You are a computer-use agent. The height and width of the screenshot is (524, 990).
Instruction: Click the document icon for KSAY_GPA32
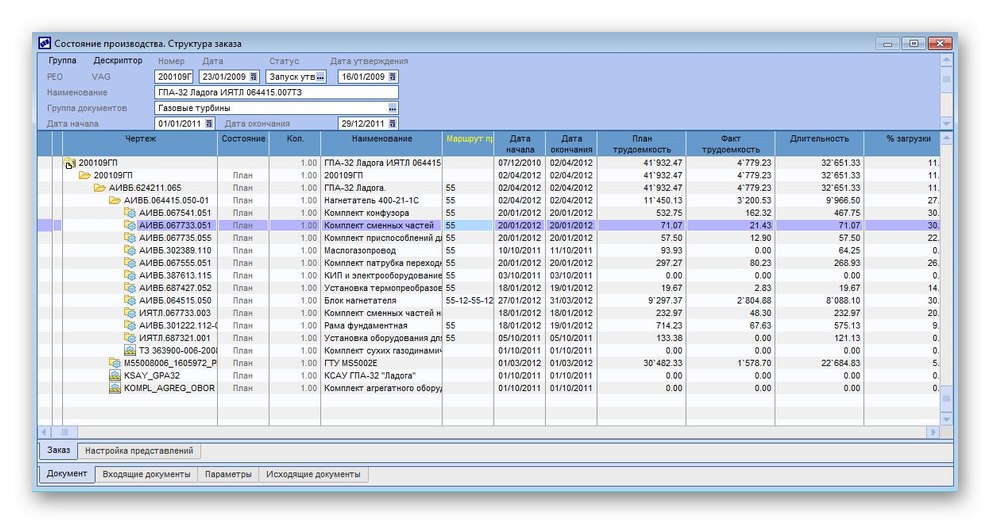115,375
